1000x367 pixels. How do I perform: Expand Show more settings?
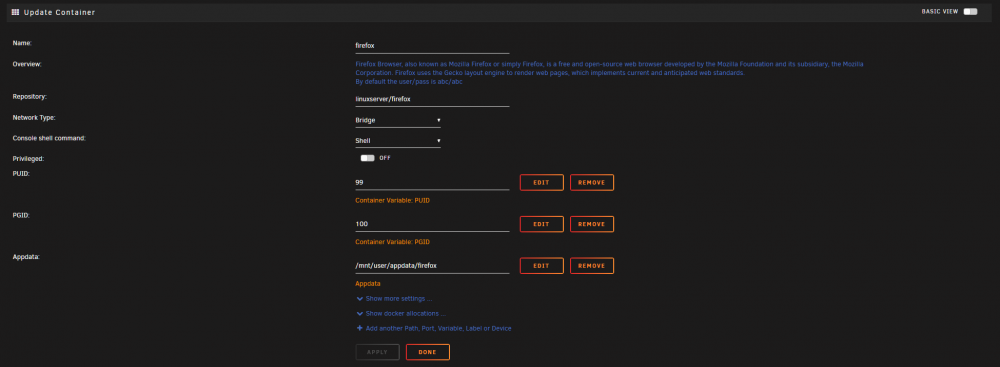tap(399, 298)
